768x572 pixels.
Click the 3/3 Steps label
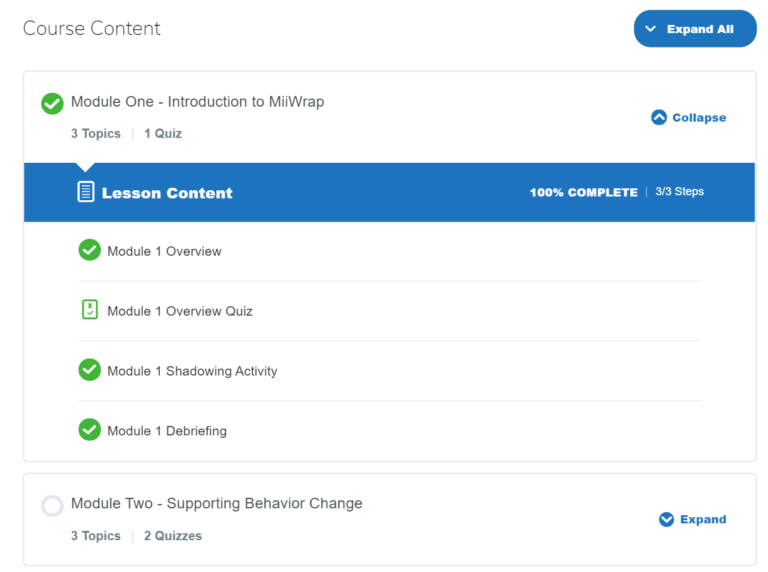click(679, 191)
